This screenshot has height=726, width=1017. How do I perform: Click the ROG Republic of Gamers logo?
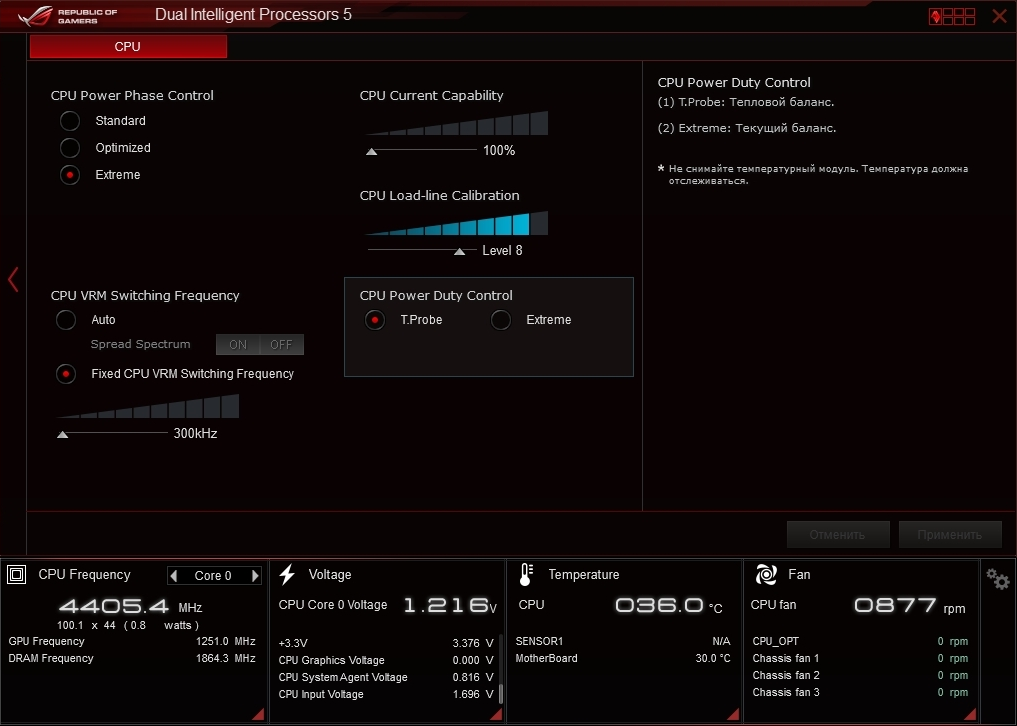pos(68,16)
